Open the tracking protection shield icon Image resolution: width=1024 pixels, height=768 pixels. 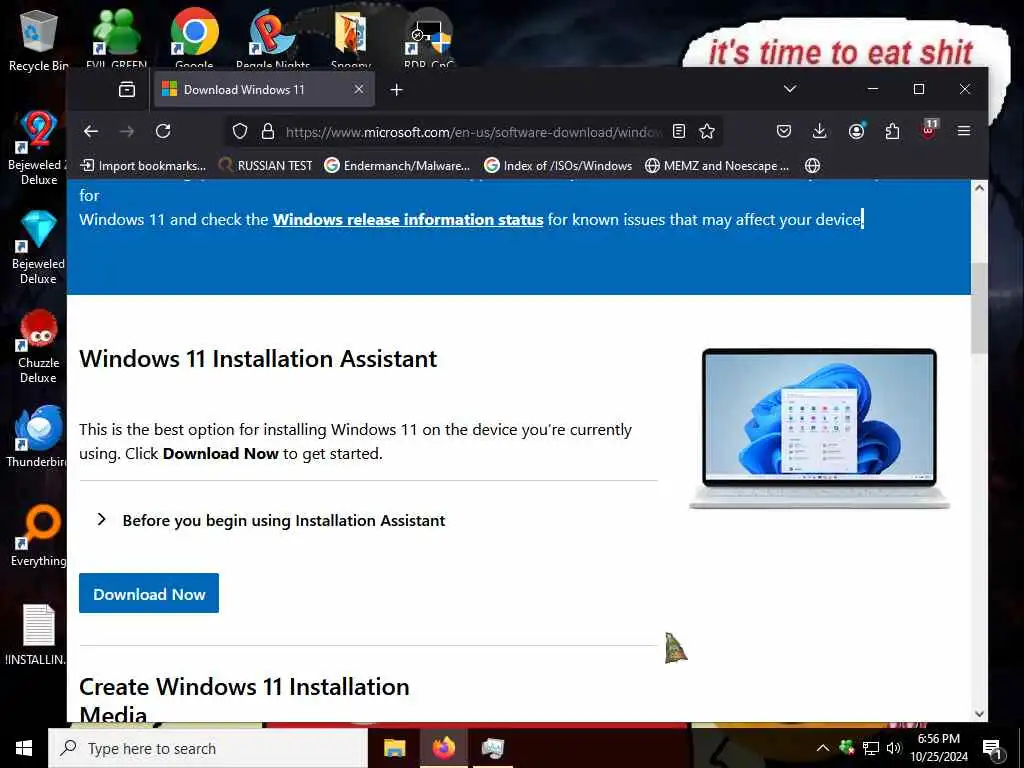[240, 131]
